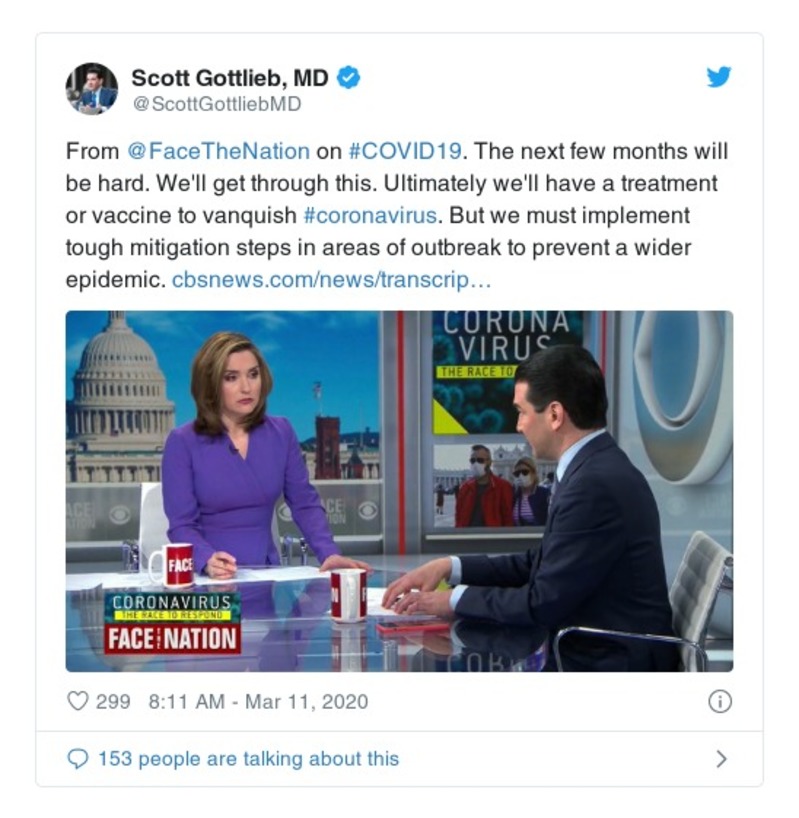Click the @ScottGottliebMD handle
799x818 pixels.
(x=217, y=104)
